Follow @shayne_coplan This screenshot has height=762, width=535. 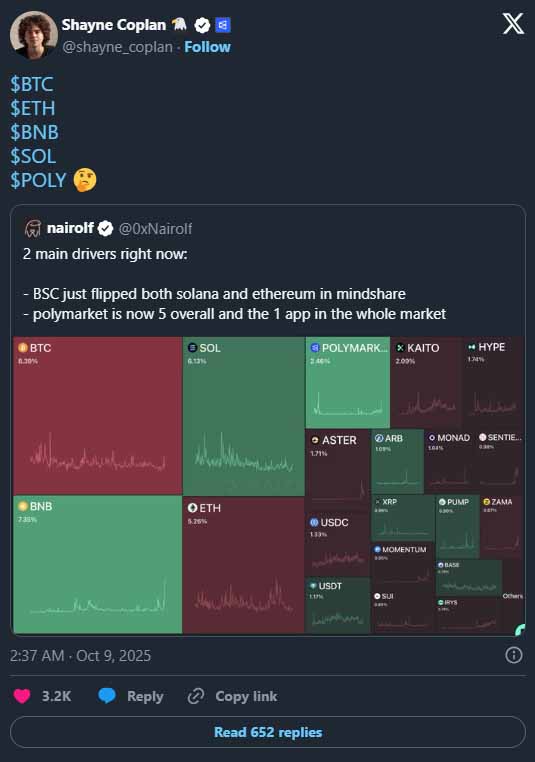pos(207,47)
